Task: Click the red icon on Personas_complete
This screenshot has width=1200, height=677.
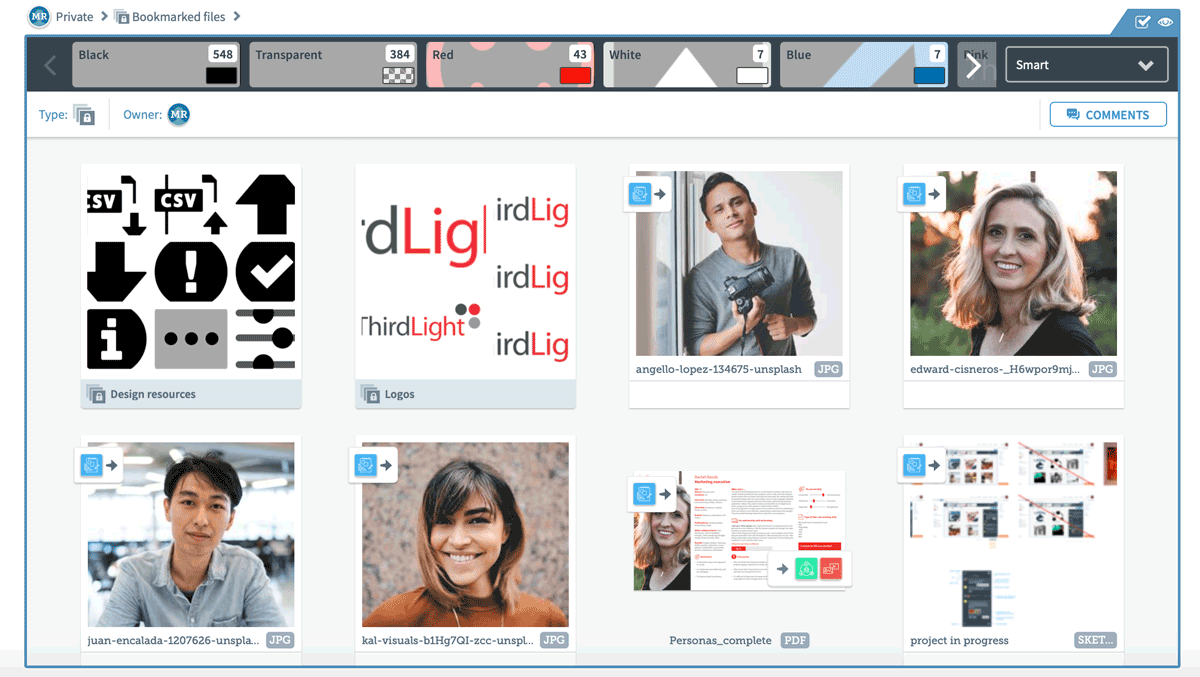Action: [830, 569]
